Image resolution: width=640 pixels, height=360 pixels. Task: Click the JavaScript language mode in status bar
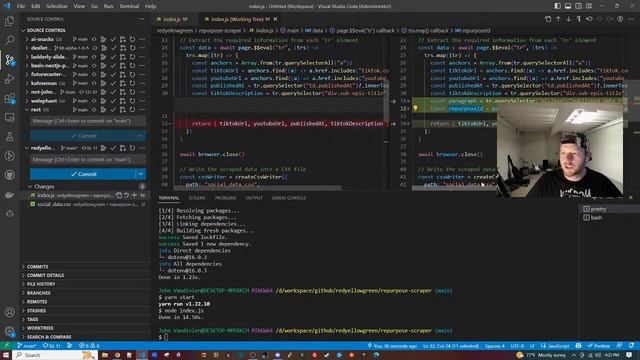(558, 346)
